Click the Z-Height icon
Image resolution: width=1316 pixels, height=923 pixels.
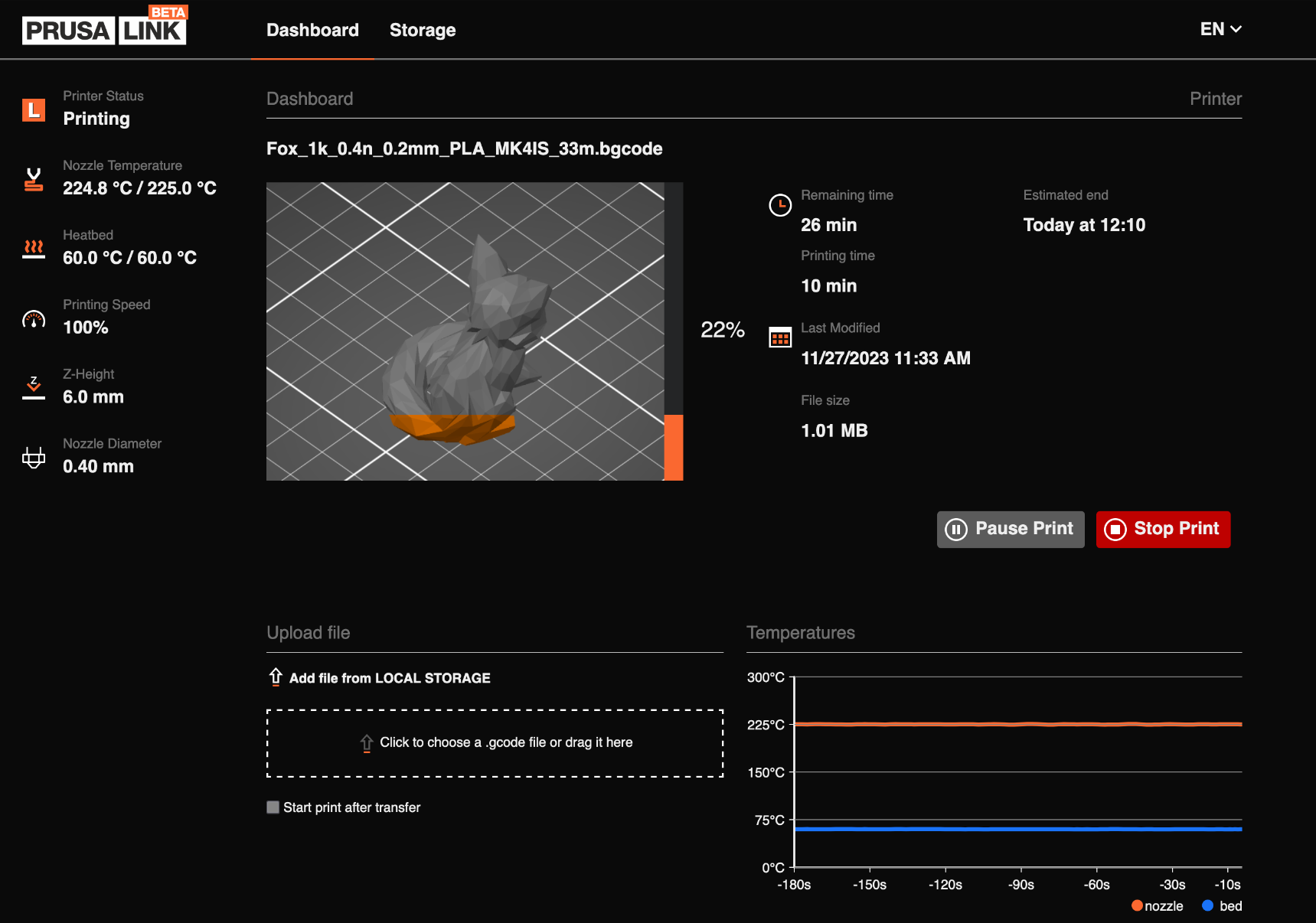34,388
